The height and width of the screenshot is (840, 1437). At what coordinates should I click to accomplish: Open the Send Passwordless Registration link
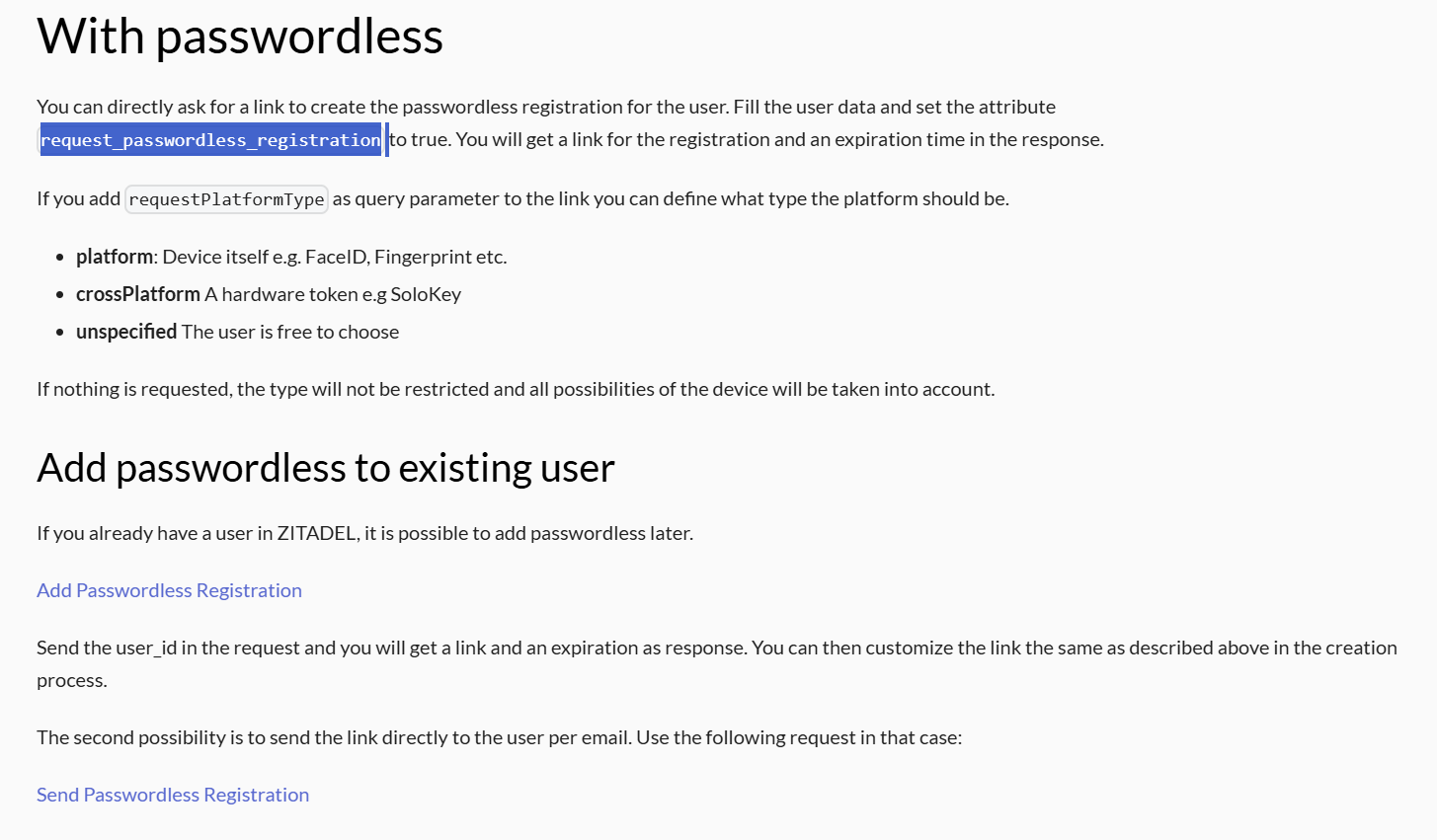(x=173, y=795)
